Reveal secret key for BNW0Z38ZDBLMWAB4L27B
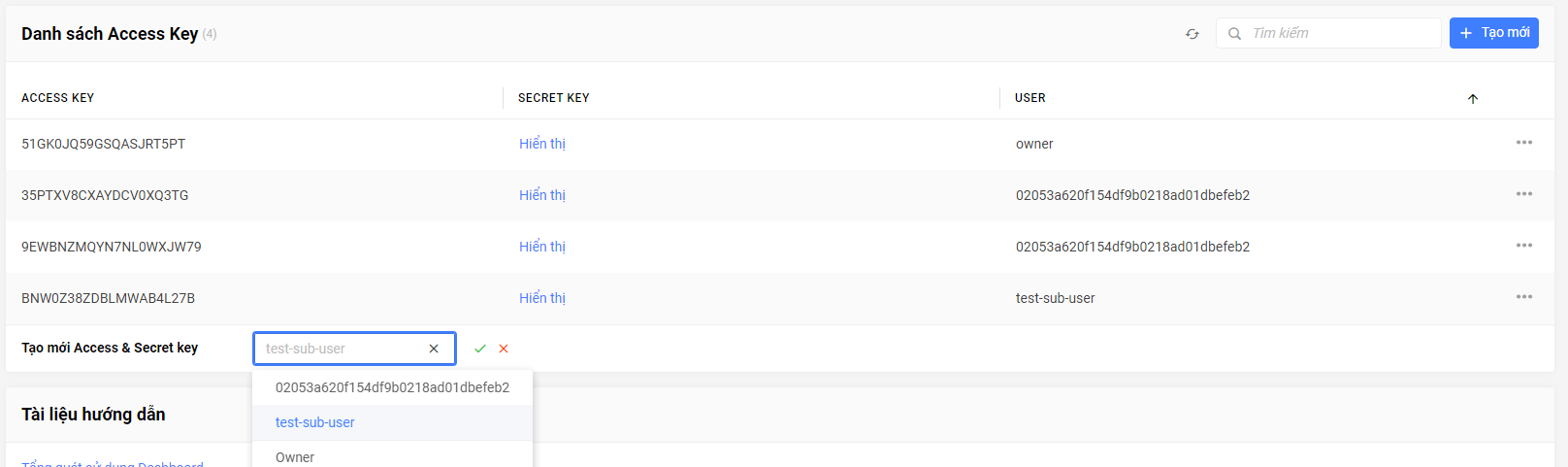The width and height of the screenshot is (1568, 467). [542, 298]
